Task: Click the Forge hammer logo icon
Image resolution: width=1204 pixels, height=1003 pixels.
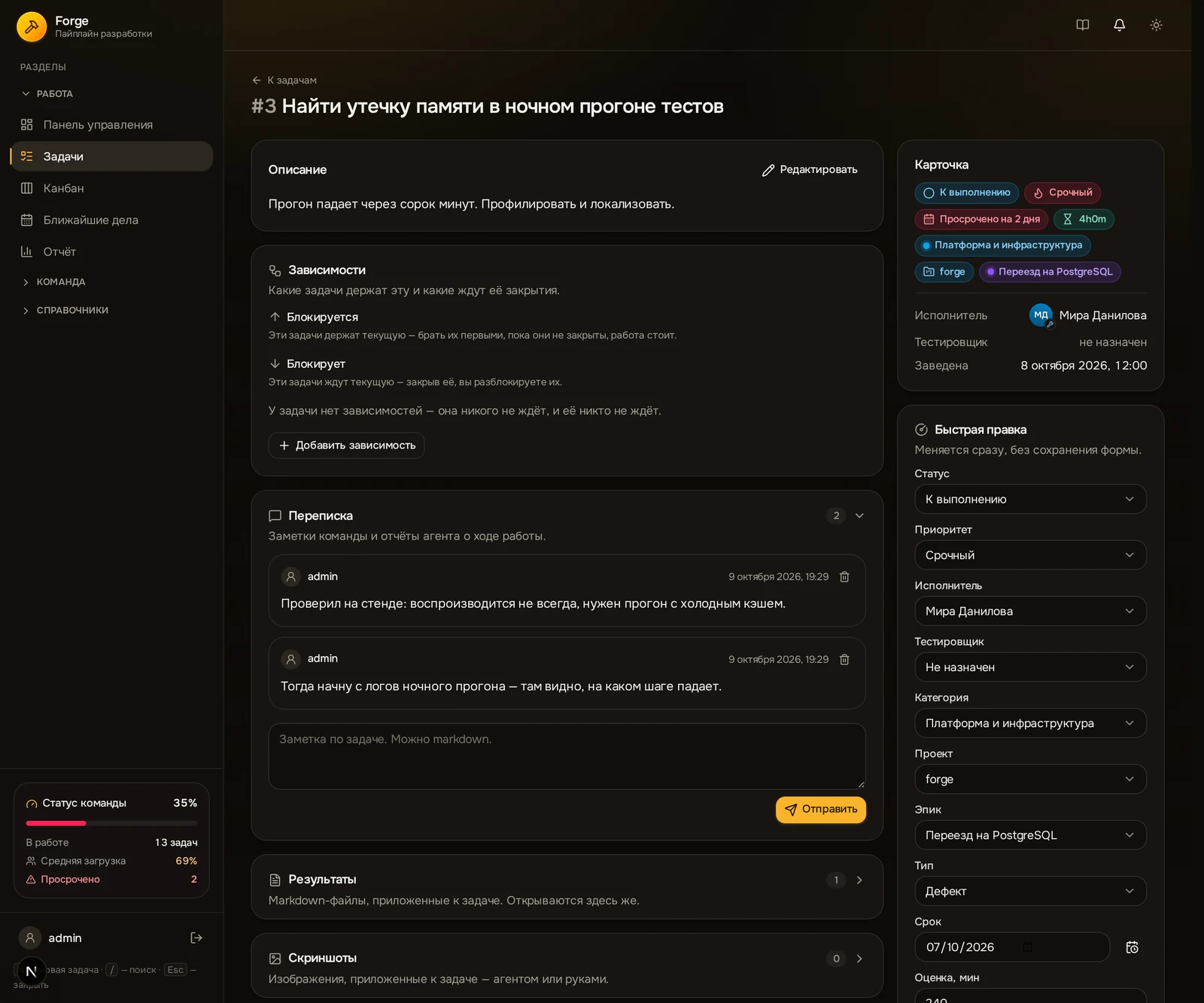Action: 32,26
